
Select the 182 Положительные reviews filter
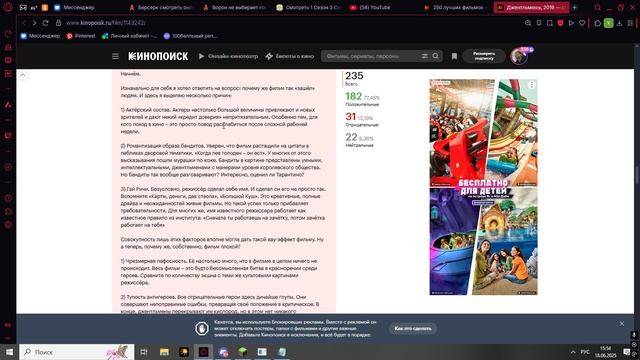point(362,99)
